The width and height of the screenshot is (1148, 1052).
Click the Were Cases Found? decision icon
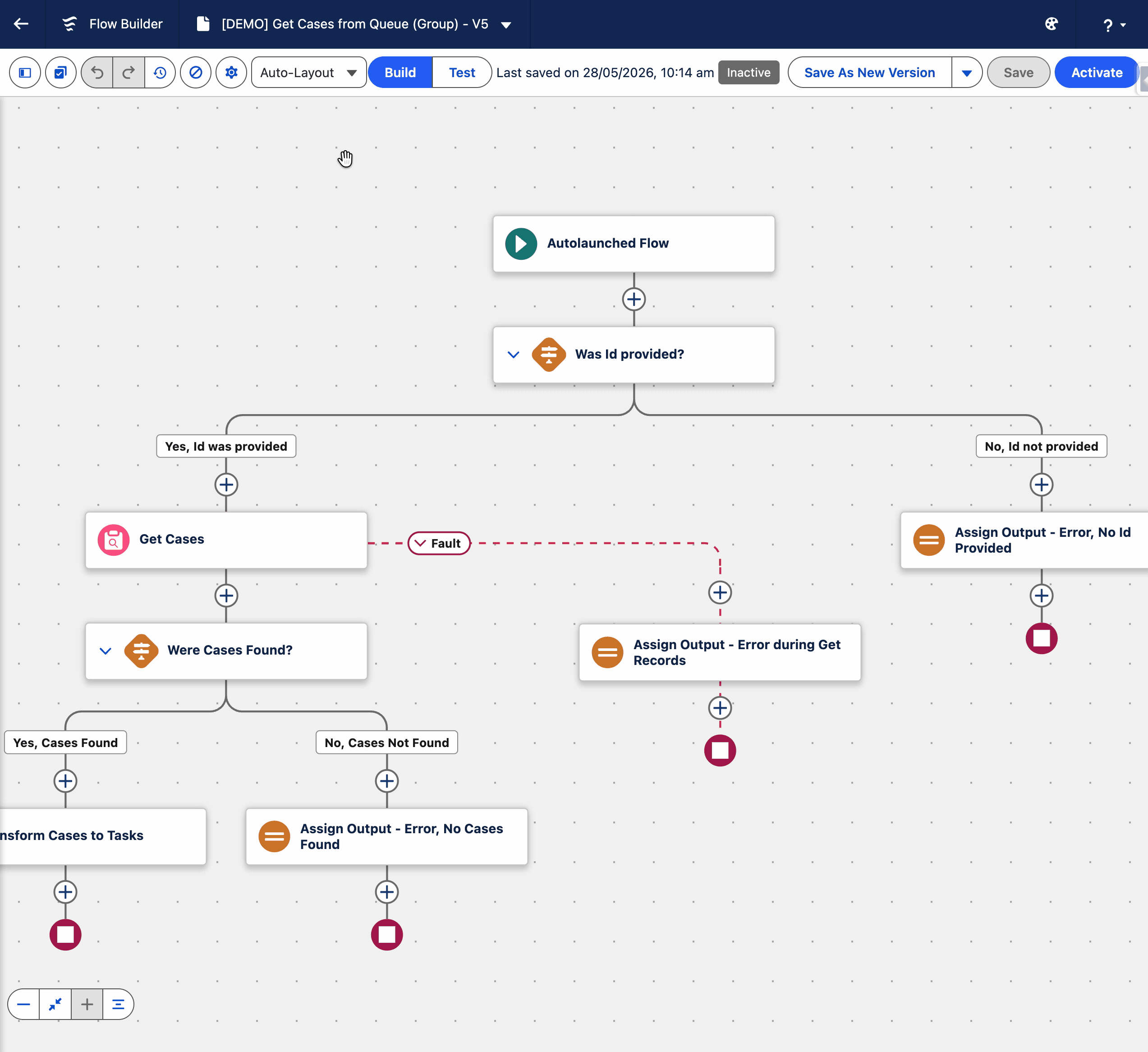[141, 651]
